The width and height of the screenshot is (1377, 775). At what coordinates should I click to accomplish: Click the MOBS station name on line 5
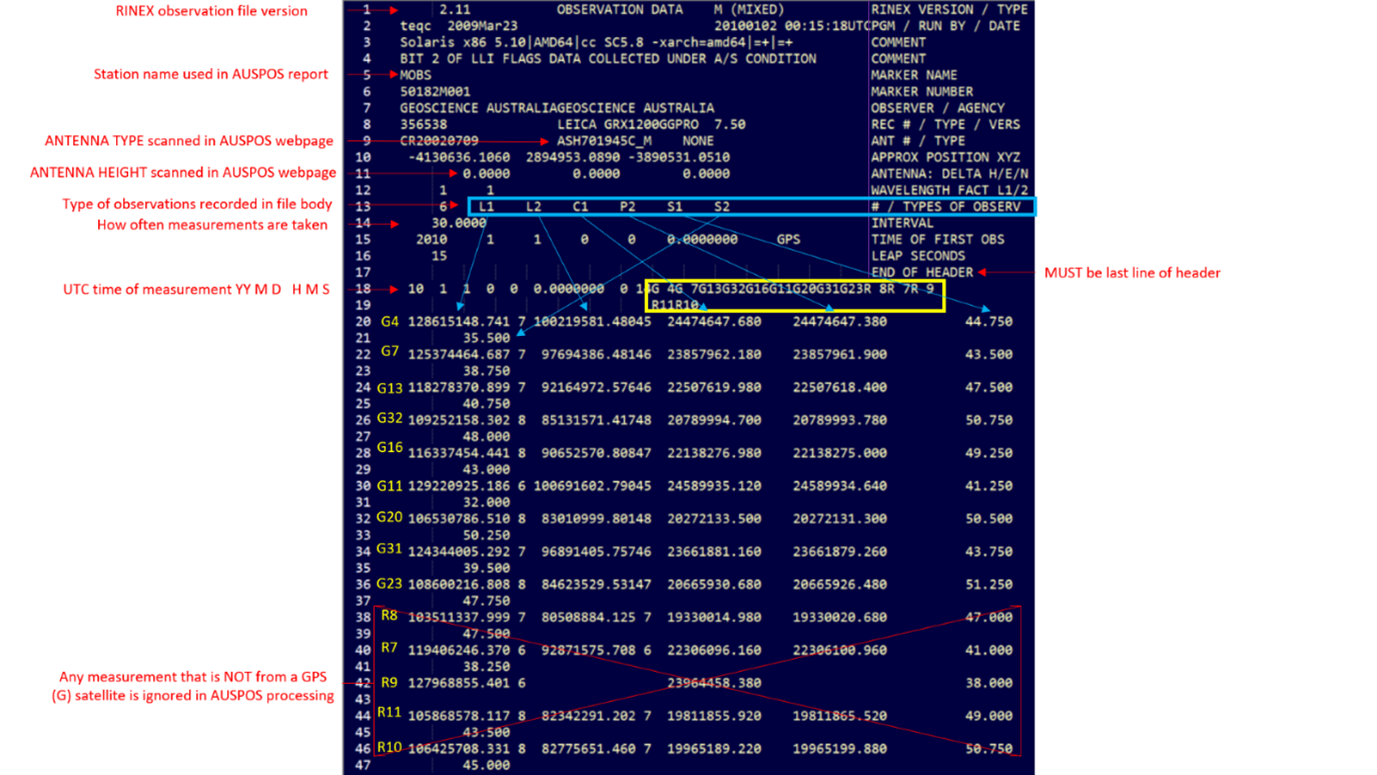pyautogui.click(x=416, y=75)
